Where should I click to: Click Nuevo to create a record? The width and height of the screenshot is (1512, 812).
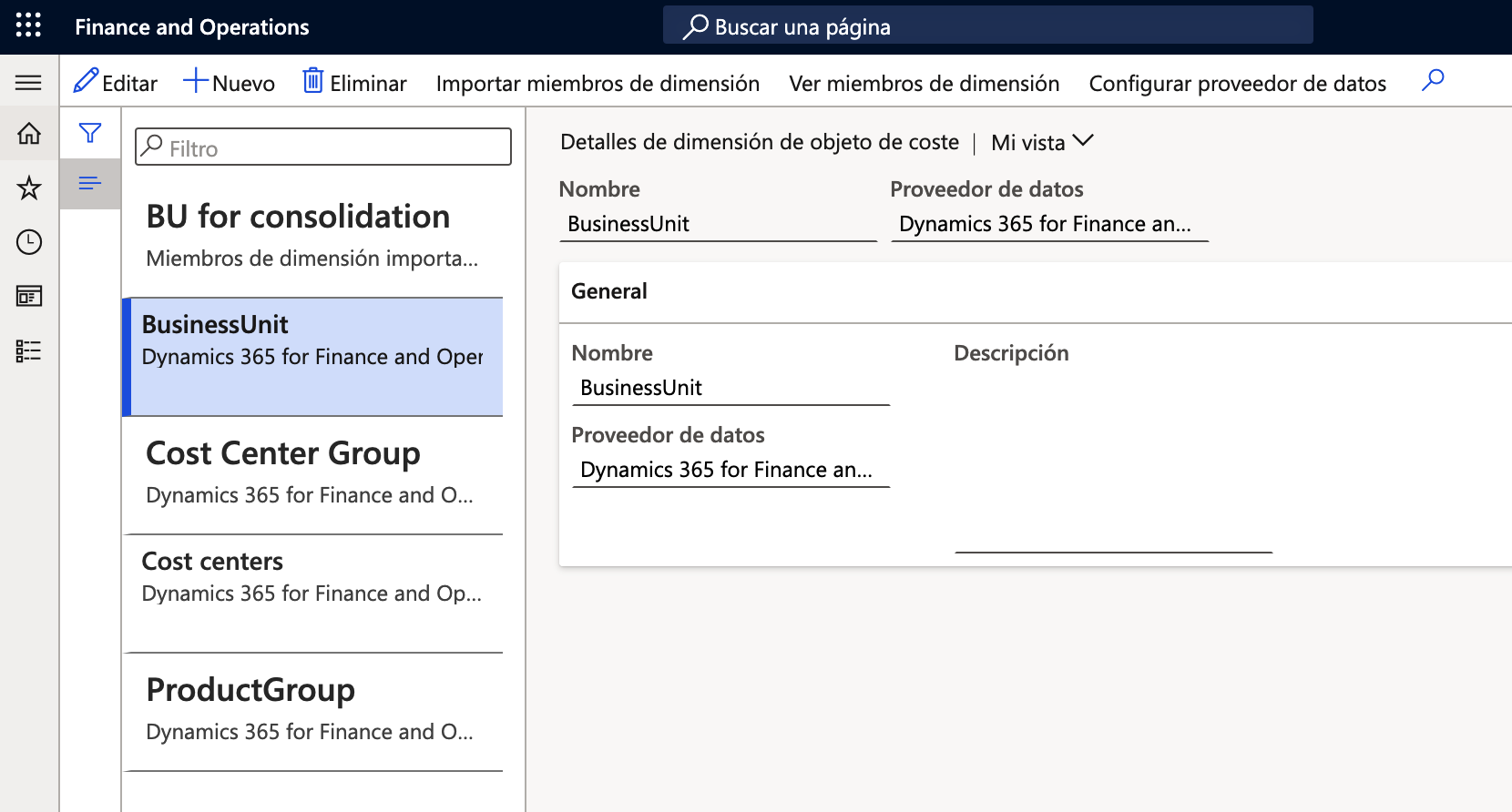(x=230, y=82)
